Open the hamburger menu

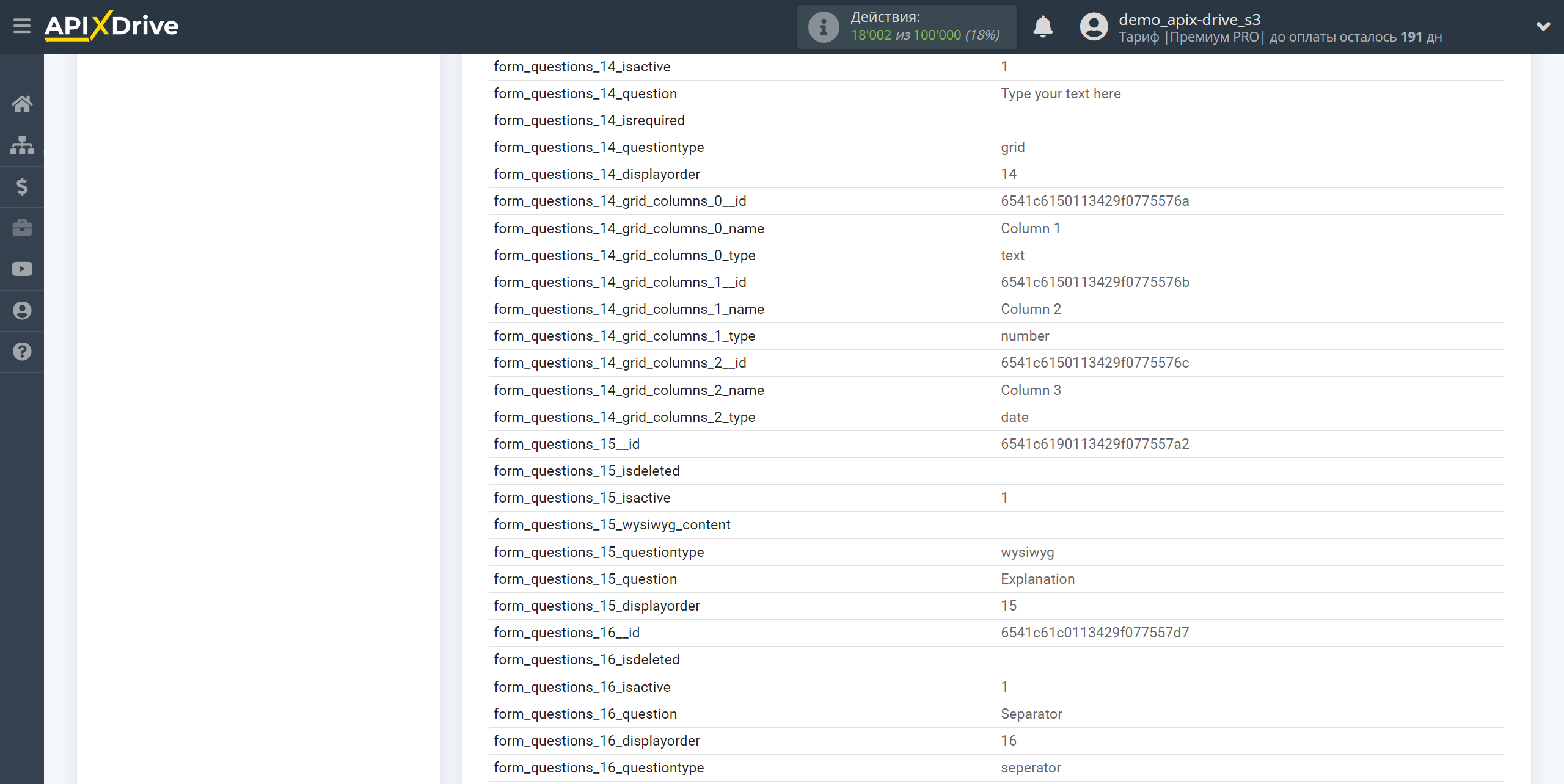coord(22,26)
